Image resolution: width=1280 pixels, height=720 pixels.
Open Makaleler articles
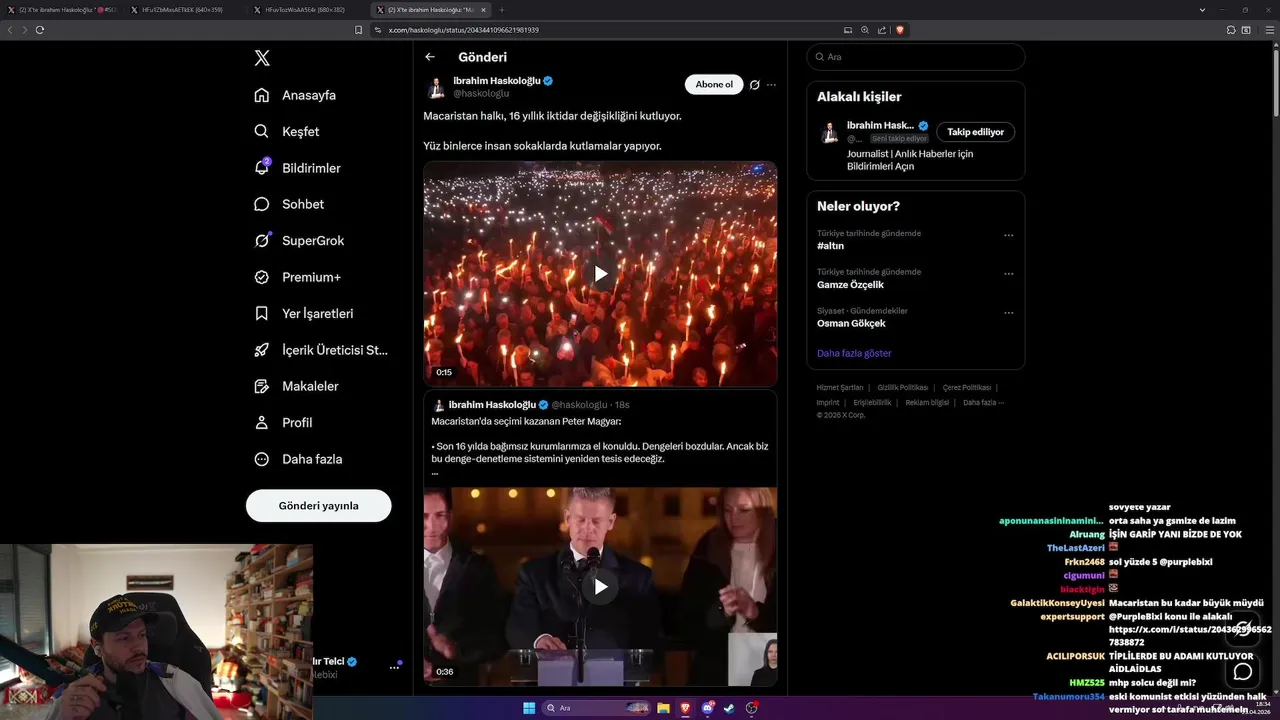[x=296, y=386]
